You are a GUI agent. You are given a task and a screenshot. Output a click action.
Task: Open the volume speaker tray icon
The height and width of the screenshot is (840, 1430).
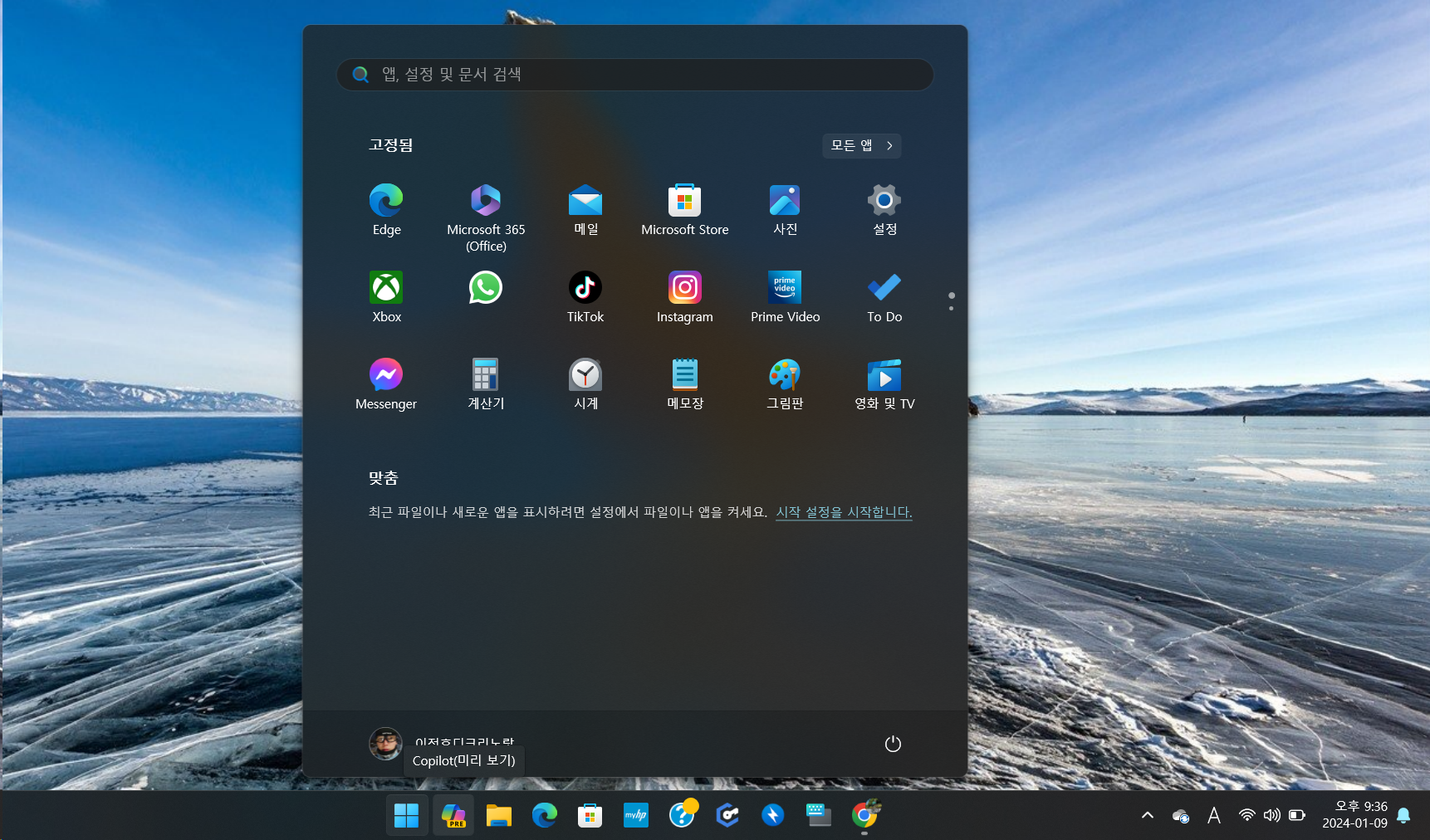(1271, 815)
